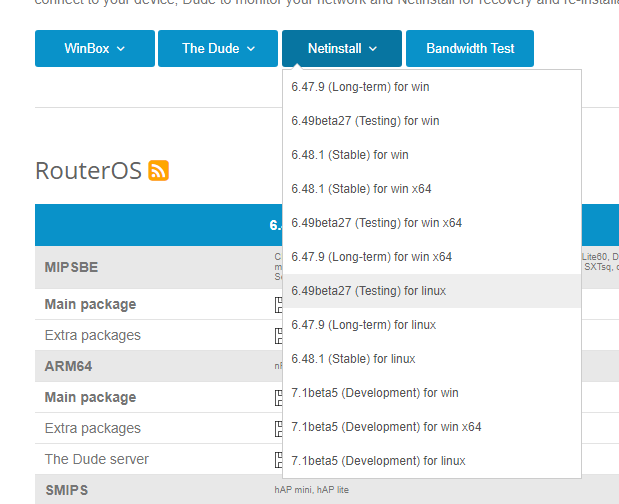Click the RouterOS section heading

point(88,170)
